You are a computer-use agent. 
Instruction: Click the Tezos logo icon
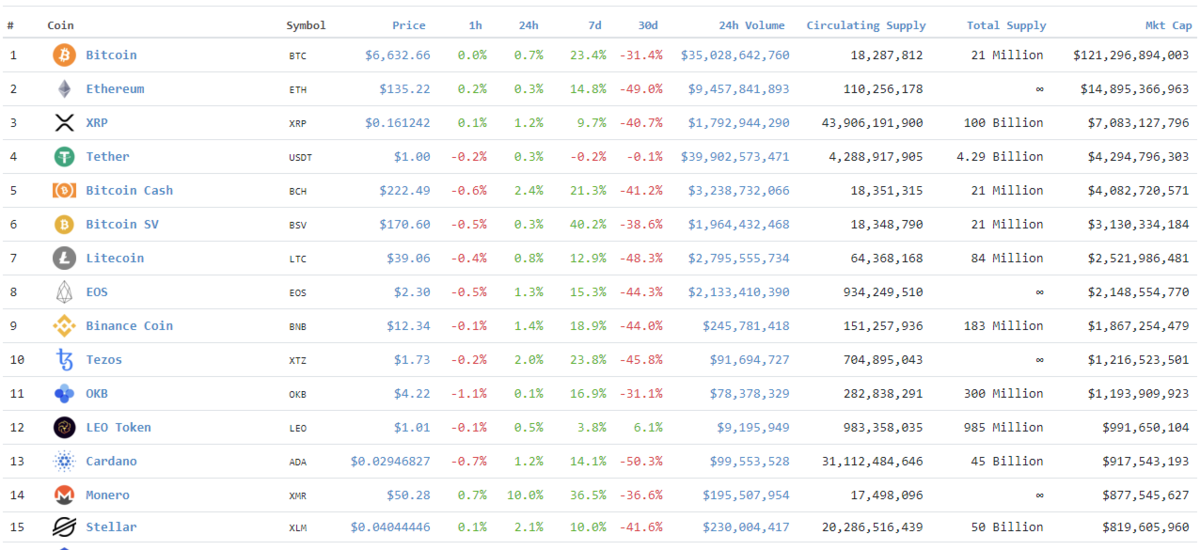point(64,360)
